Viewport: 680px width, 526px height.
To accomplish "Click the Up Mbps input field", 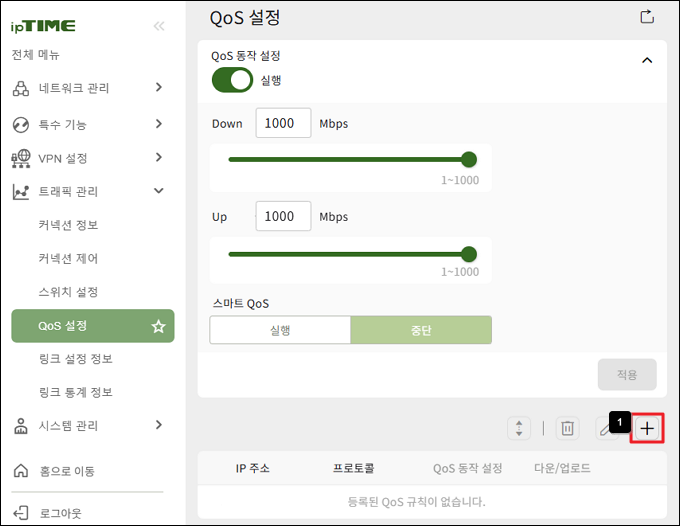I will pos(283,216).
